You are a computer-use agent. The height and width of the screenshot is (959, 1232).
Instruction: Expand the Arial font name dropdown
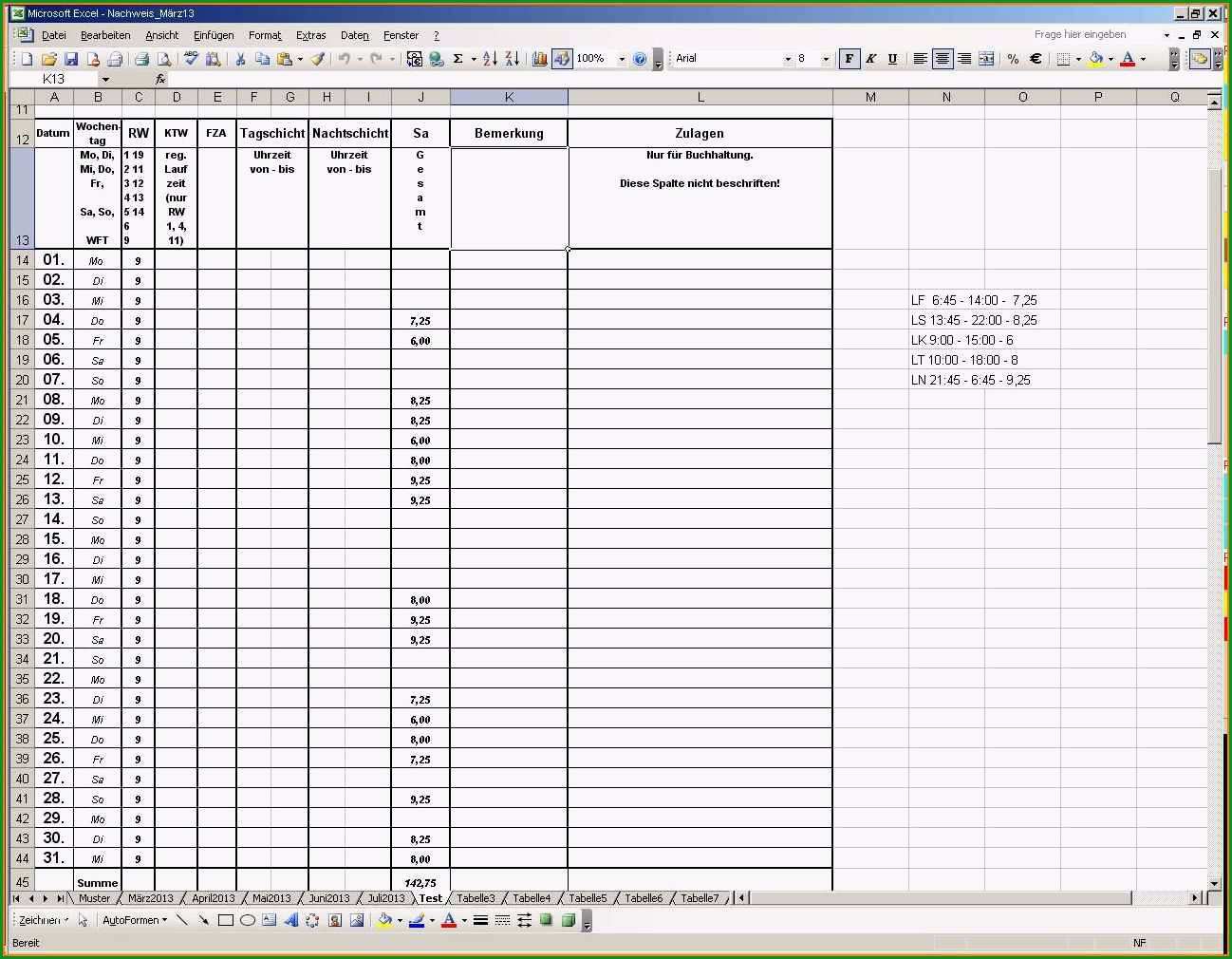click(x=787, y=59)
